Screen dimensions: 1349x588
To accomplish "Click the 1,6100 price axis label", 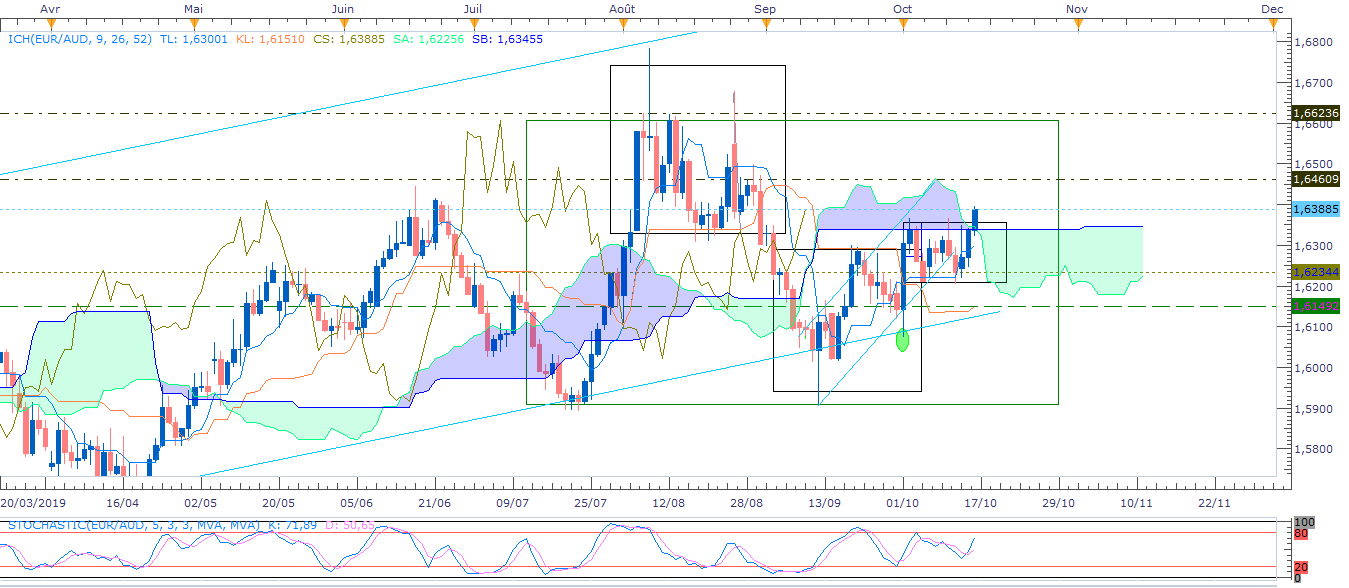I will pos(1313,327).
